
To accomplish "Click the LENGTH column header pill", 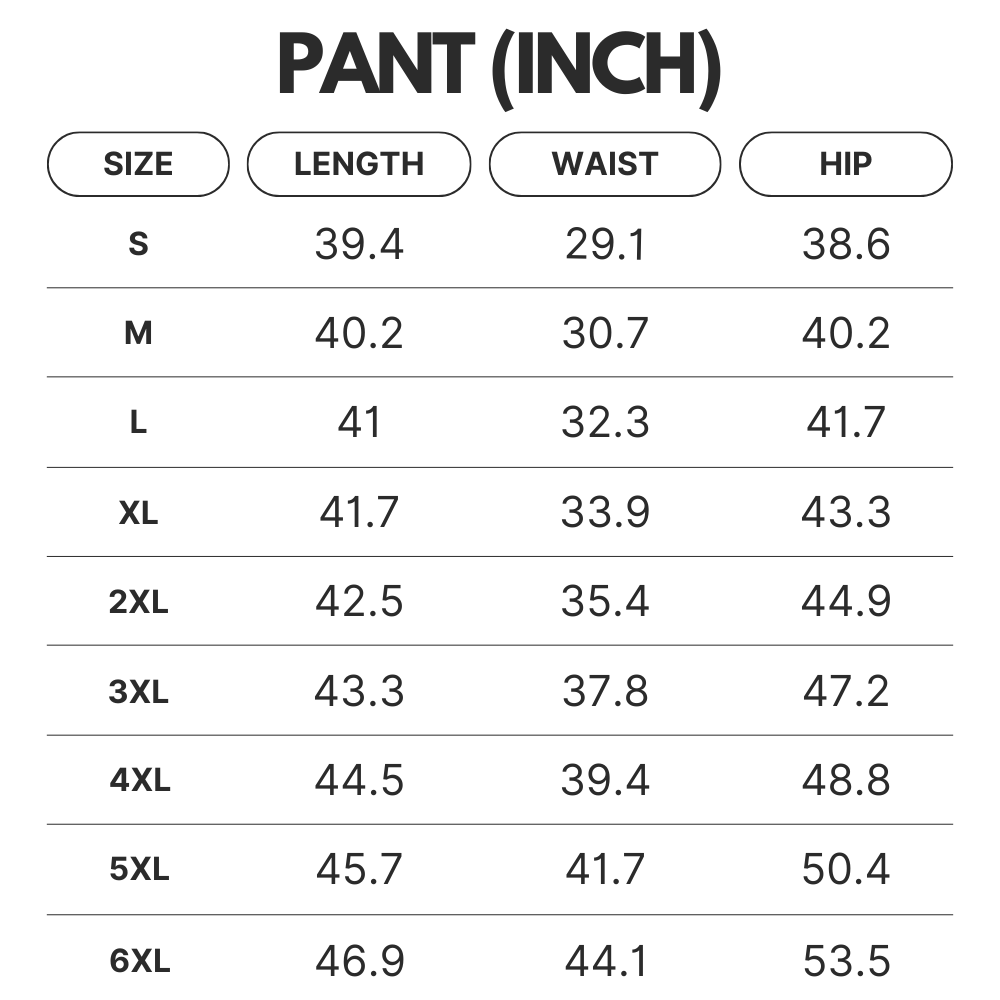I will click(359, 164).
